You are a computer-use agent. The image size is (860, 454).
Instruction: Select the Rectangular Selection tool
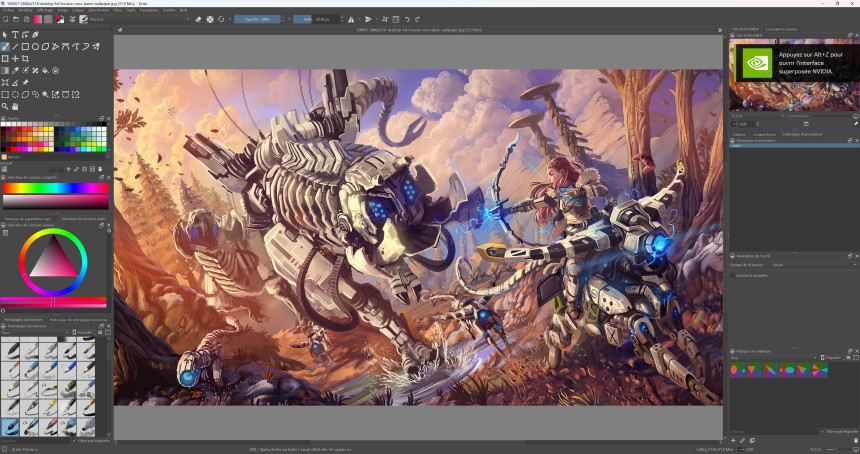[x=5, y=94]
